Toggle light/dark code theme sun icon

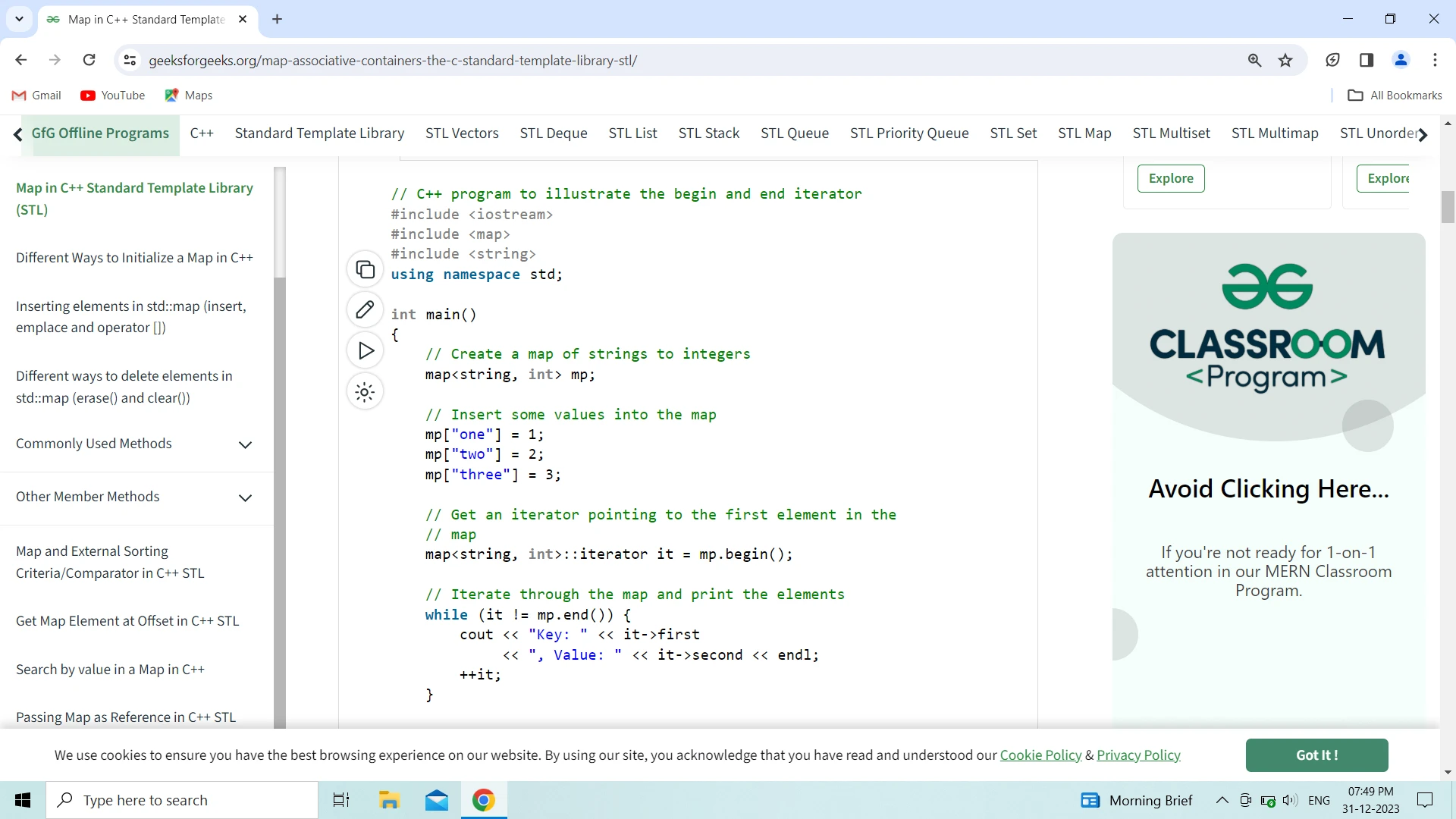pyautogui.click(x=365, y=392)
